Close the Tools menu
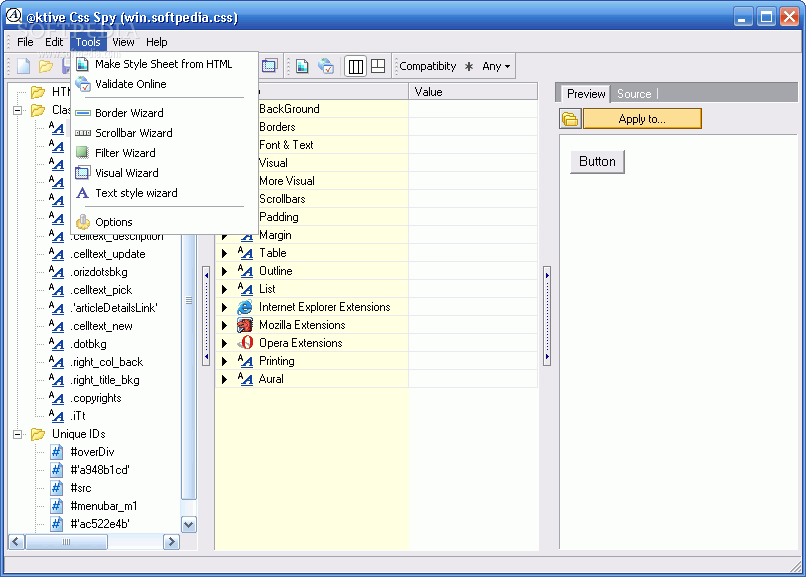The image size is (806, 577). point(88,42)
